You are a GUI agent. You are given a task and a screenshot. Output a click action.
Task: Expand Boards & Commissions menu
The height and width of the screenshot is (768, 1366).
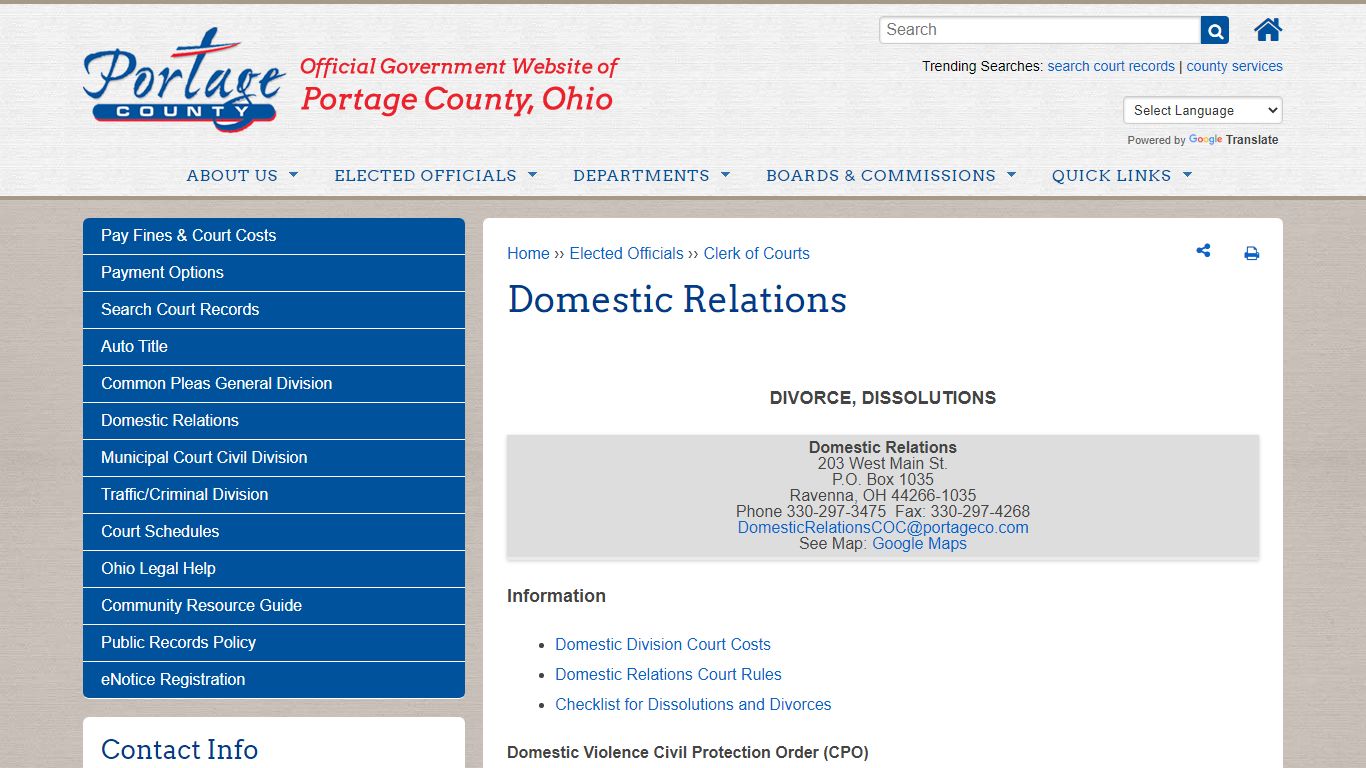891,175
